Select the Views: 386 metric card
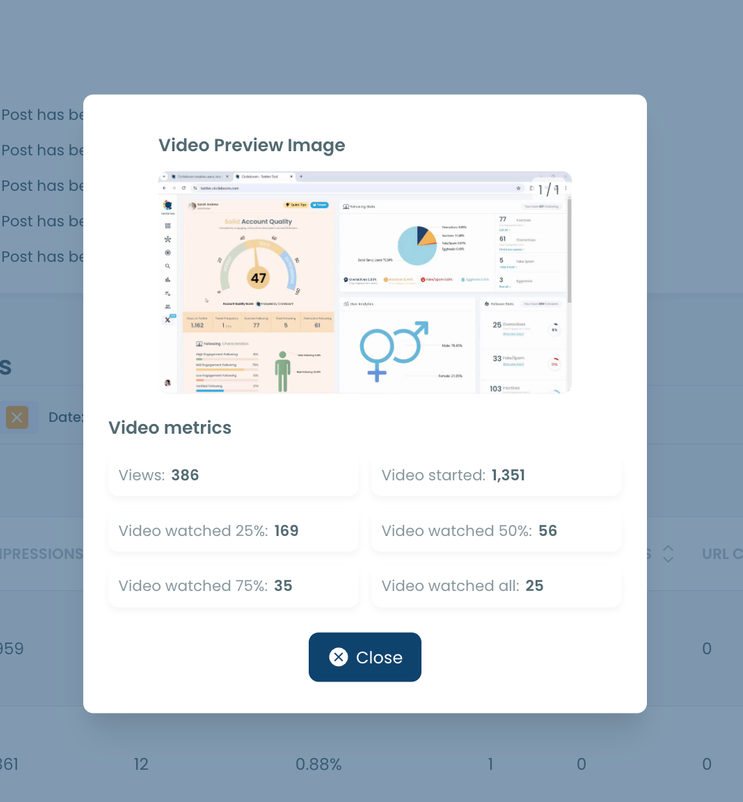 233,475
